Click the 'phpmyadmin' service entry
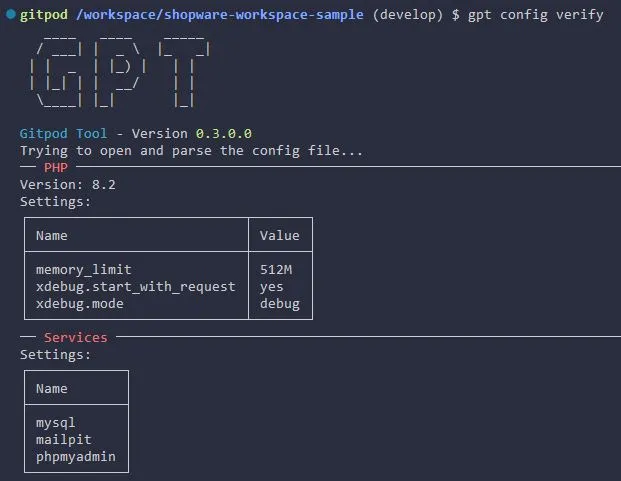Image resolution: width=621 pixels, height=481 pixels. point(76,457)
